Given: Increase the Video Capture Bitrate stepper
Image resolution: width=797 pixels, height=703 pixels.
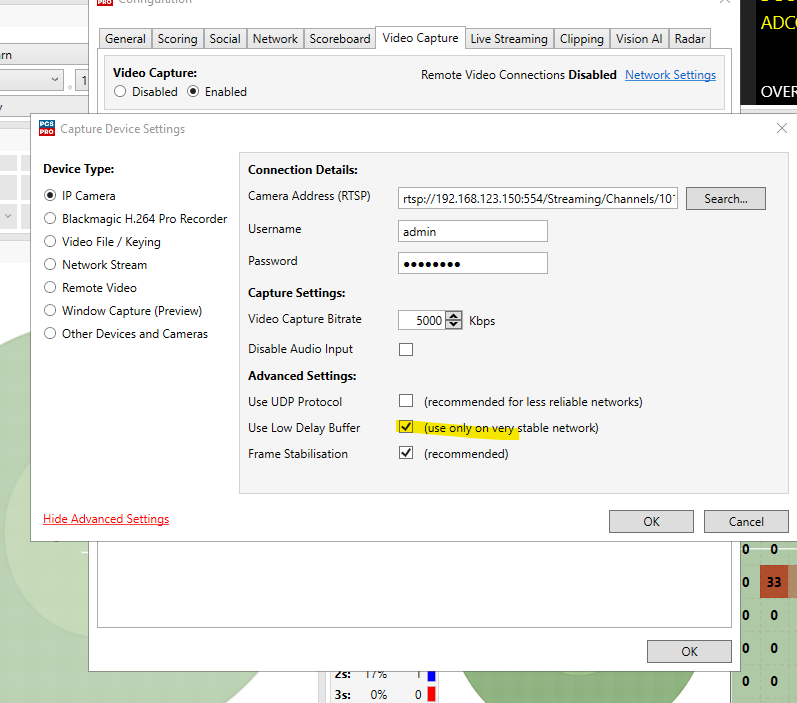Looking at the screenshot, I should click(455, 316).
